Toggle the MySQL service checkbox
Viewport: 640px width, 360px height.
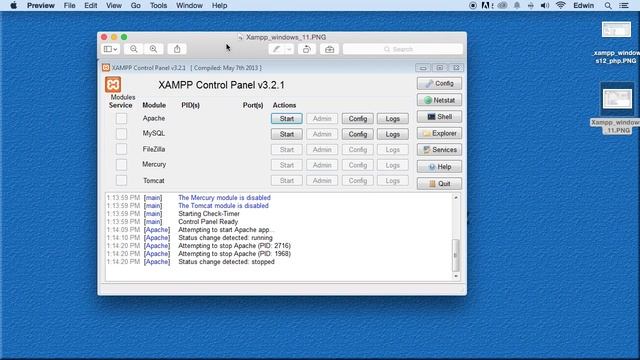click(x=121, y=133)
